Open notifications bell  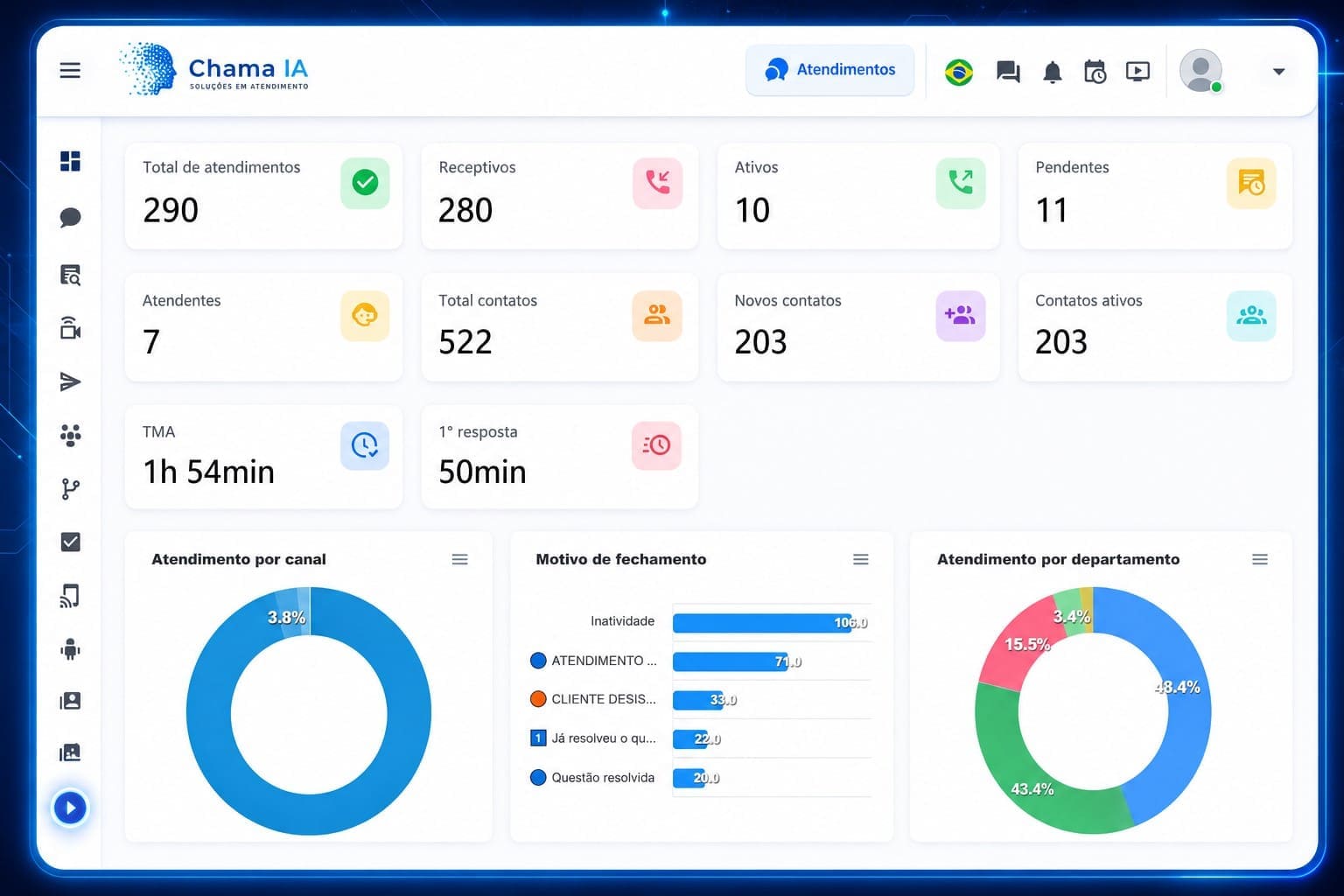pyautogui.click(x=1053, y=72)
